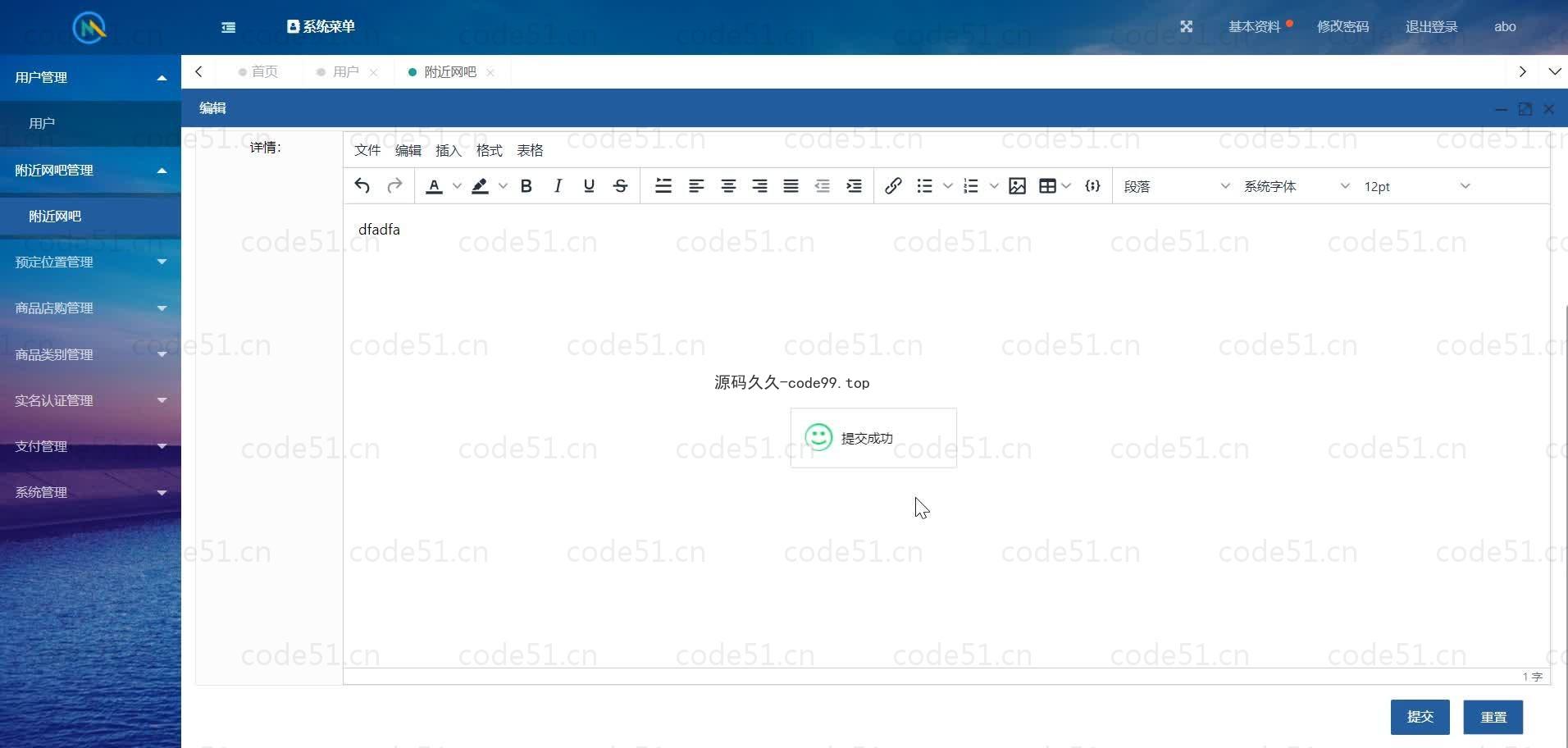Open table options dropdown arrow
This screenshot has width=1568, height=748.
[x=1066, y=186]
